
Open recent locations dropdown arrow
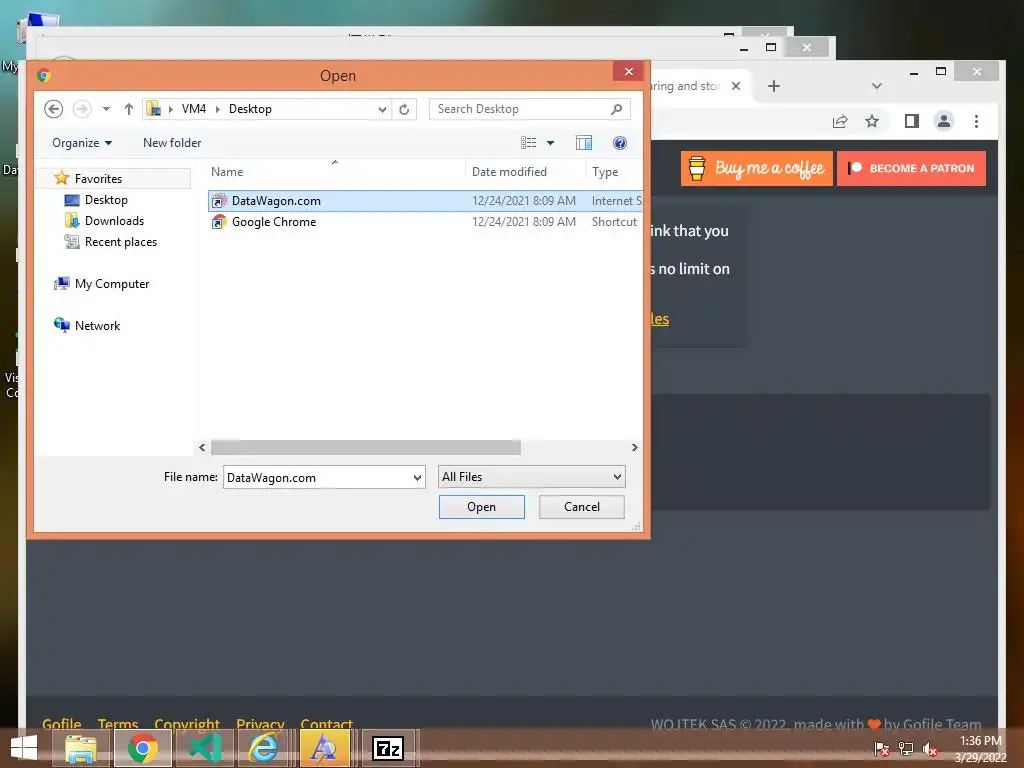coord(106,109)
